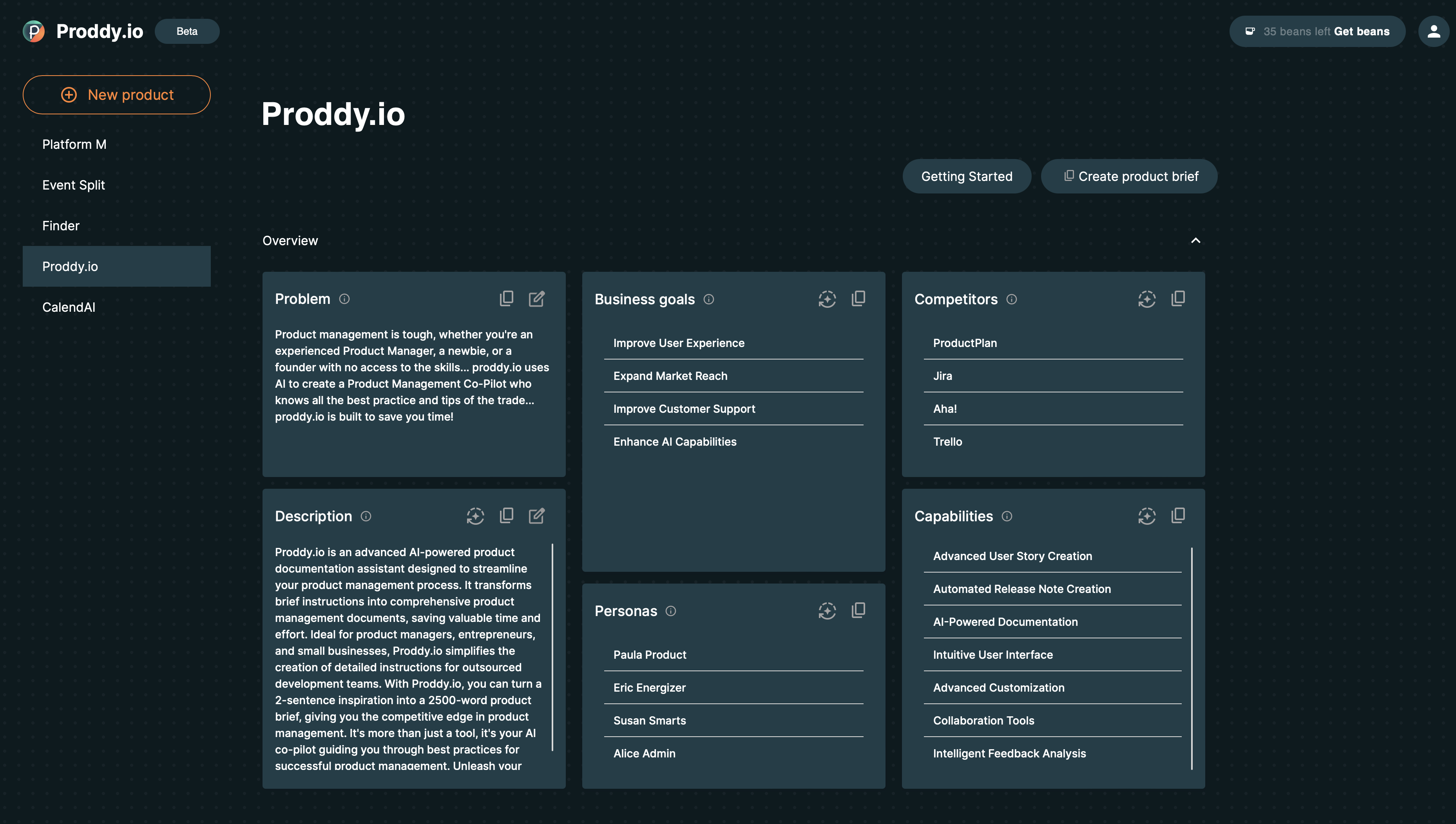The width and height of the screenshot is (1456, 824).
Task: Regenerate the Description text
Action: [476, 515]
